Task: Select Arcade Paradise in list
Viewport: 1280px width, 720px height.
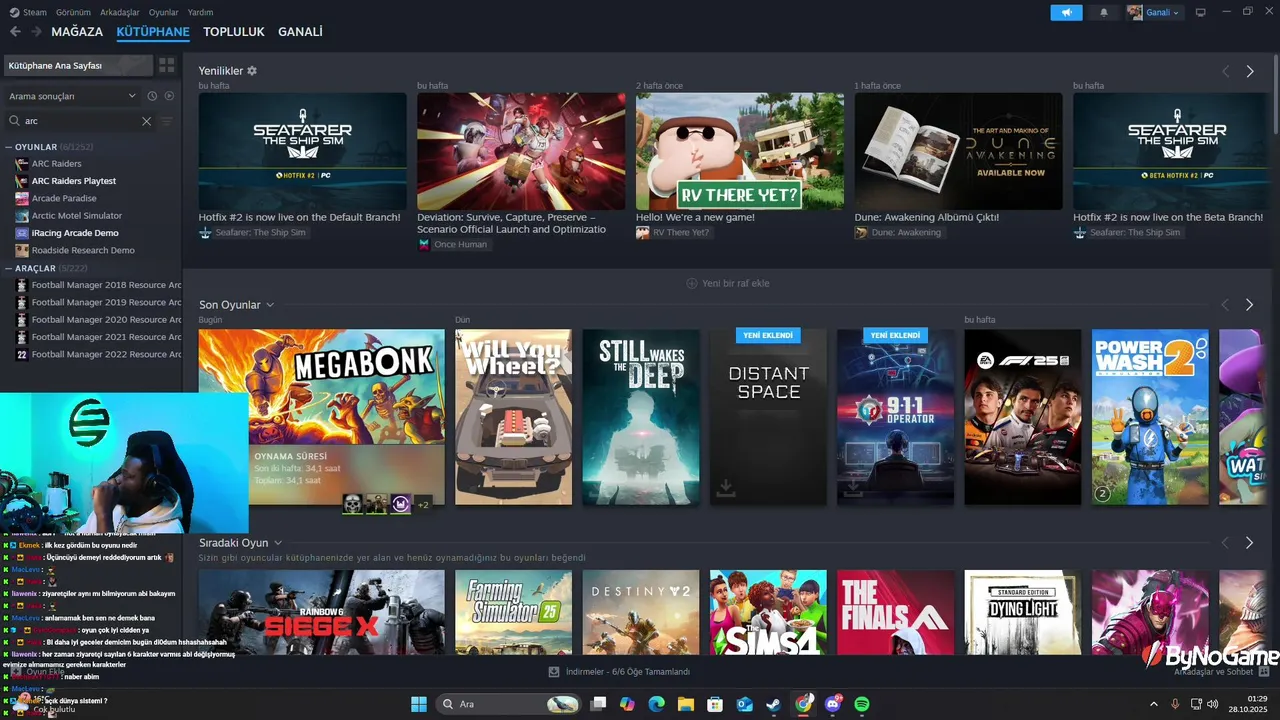Action: [64, 198]
